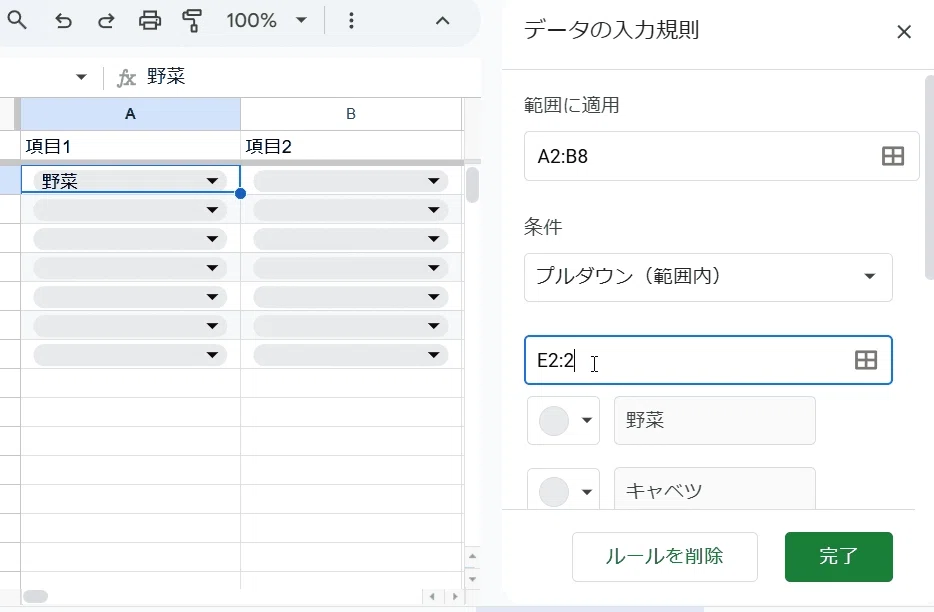Open the last dropdown in column A

(x=212, y=355)
